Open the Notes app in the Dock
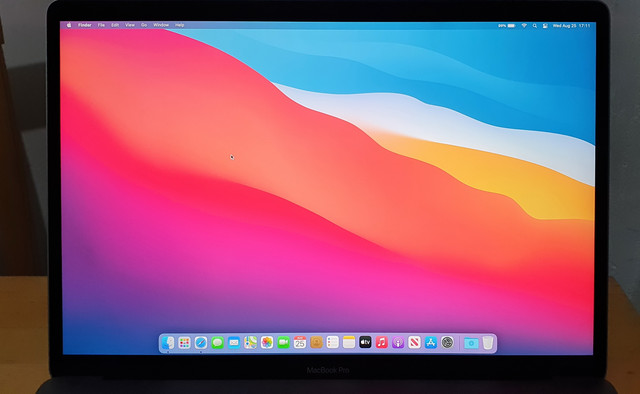This screenshot has height=394, width=640. coord(349,343)
